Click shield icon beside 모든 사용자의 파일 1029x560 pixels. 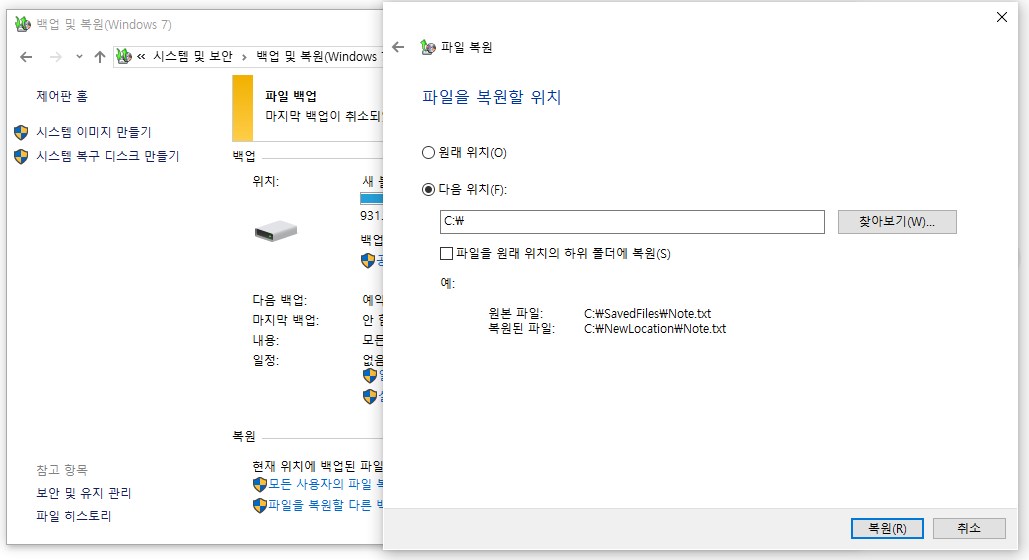pyautogui.click(x=260, y=485)
